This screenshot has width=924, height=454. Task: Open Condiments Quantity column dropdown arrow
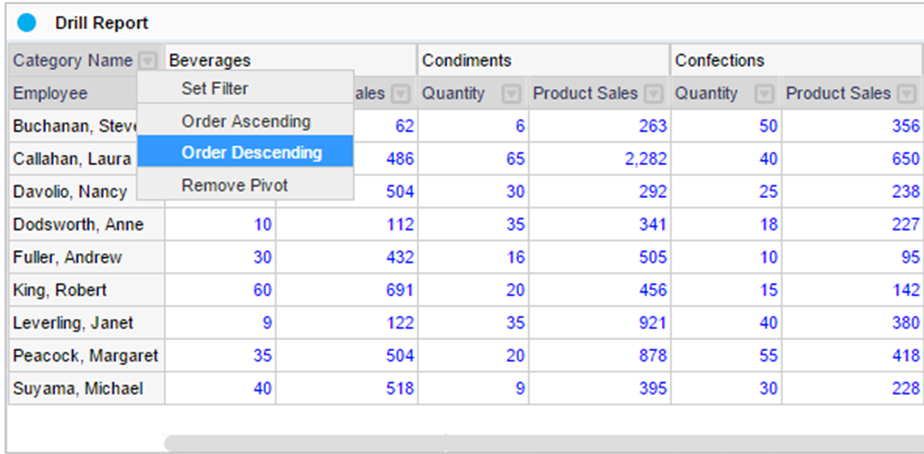tap(511, 94)
